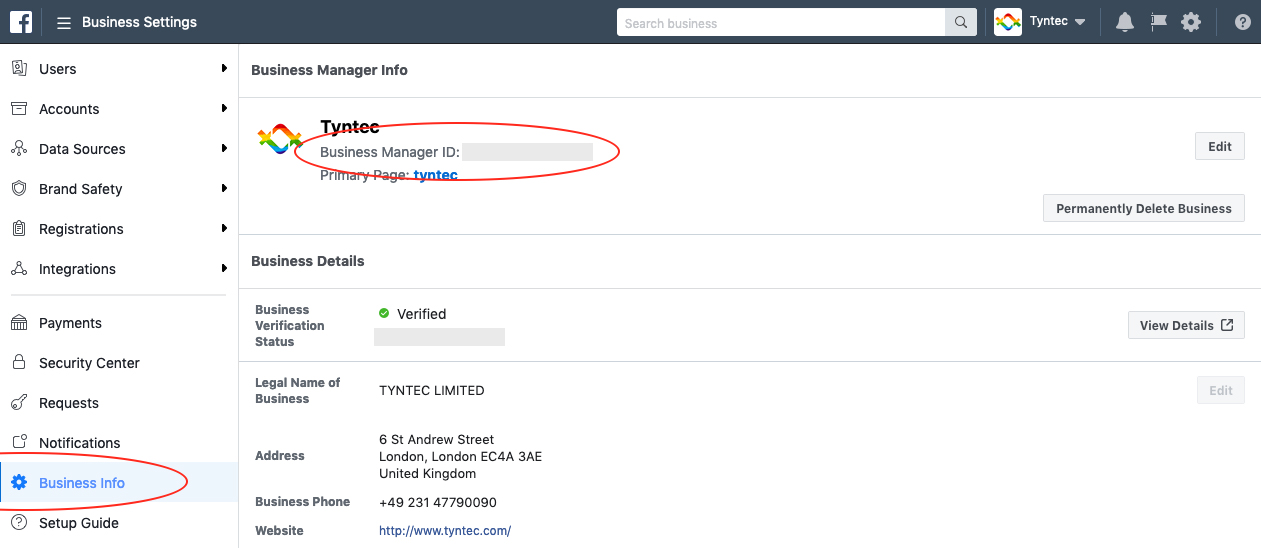Viewport: 1261px width, 548px height.
Task: Click the Requests key icon
Action: point(19,402)
